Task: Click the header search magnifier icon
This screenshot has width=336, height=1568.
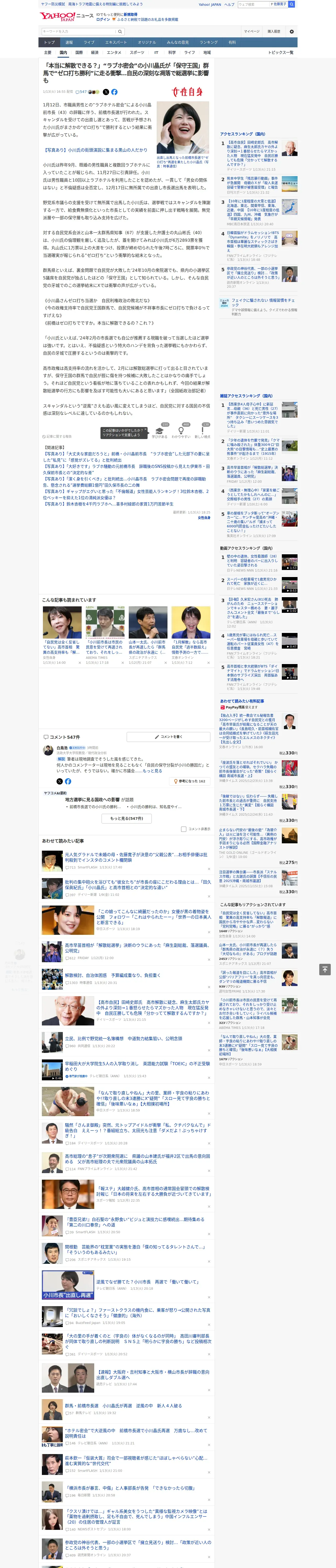Action: [292, 4]
